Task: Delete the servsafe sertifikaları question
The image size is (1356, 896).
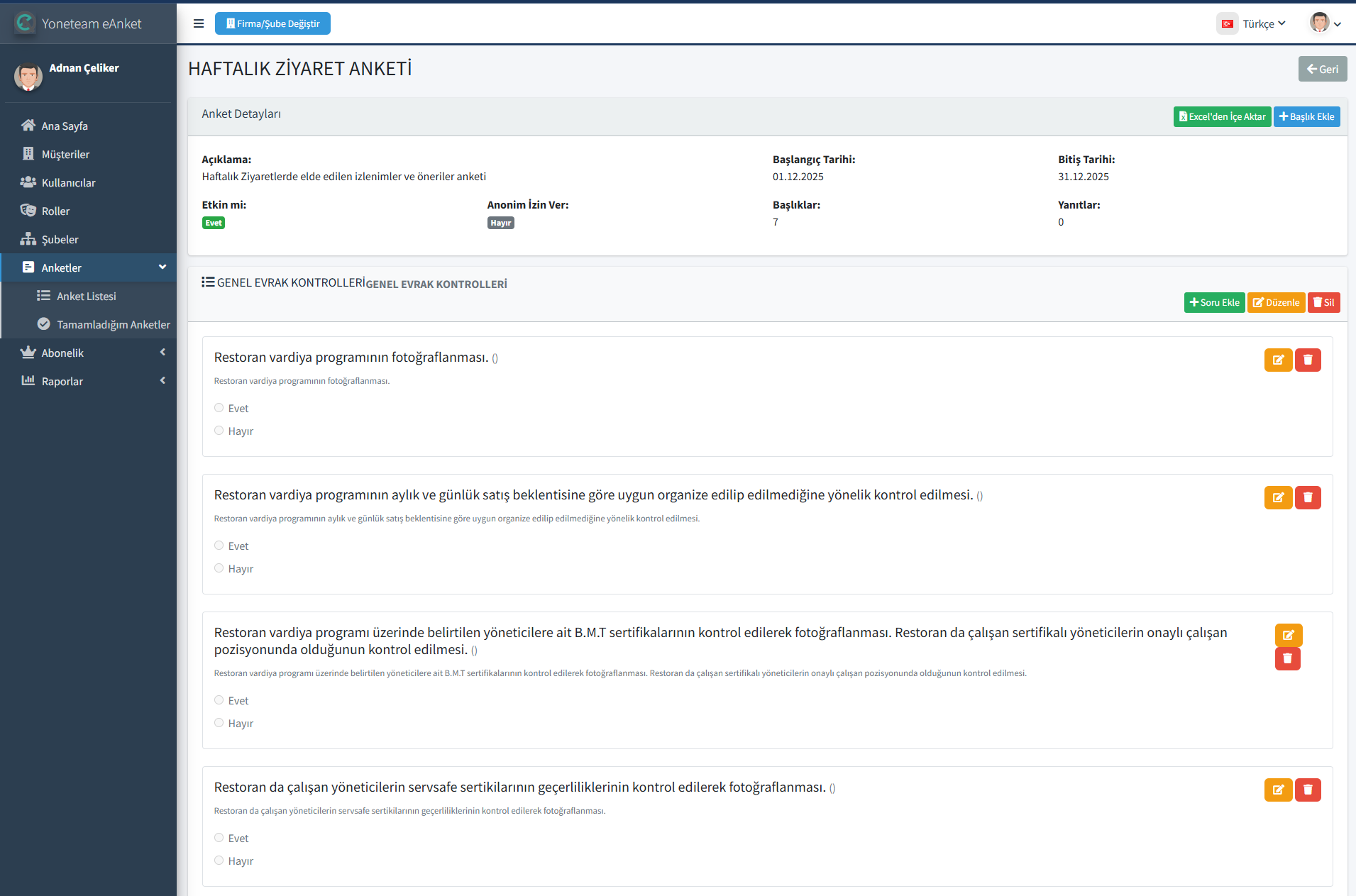Action: click(1308, 790)
